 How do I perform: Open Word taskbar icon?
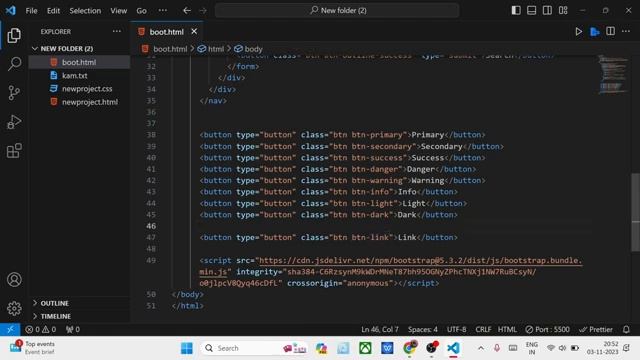387,348
